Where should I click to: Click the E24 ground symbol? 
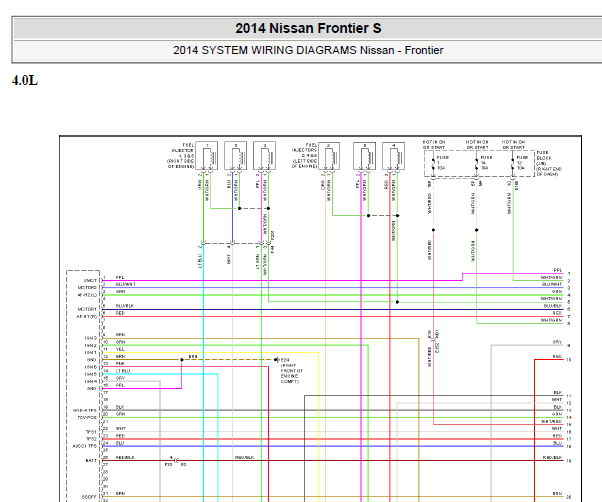pos(276,360)
